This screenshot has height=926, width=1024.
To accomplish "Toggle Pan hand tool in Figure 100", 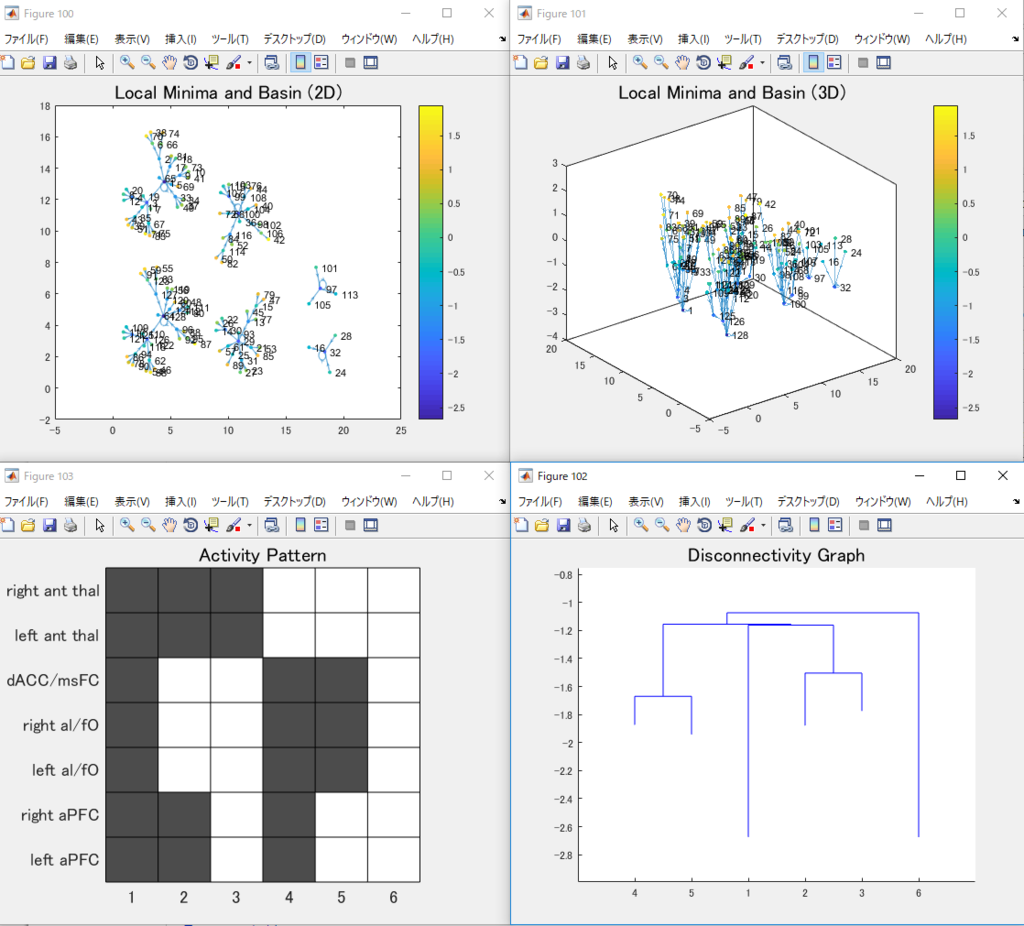I will 169,63.
